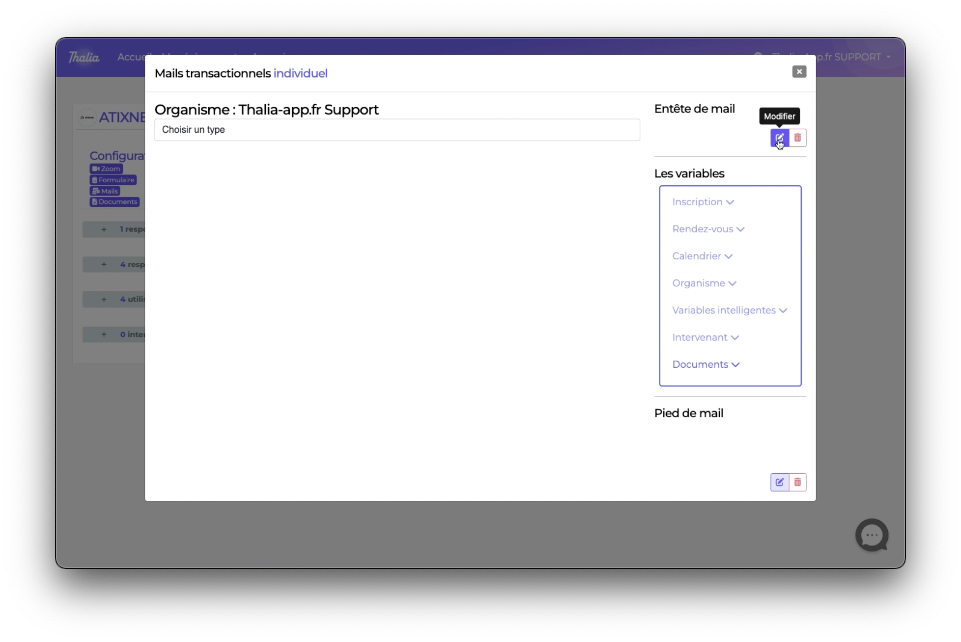
Task: Expand the Intervenant variables group
Action: pos(705,337)
